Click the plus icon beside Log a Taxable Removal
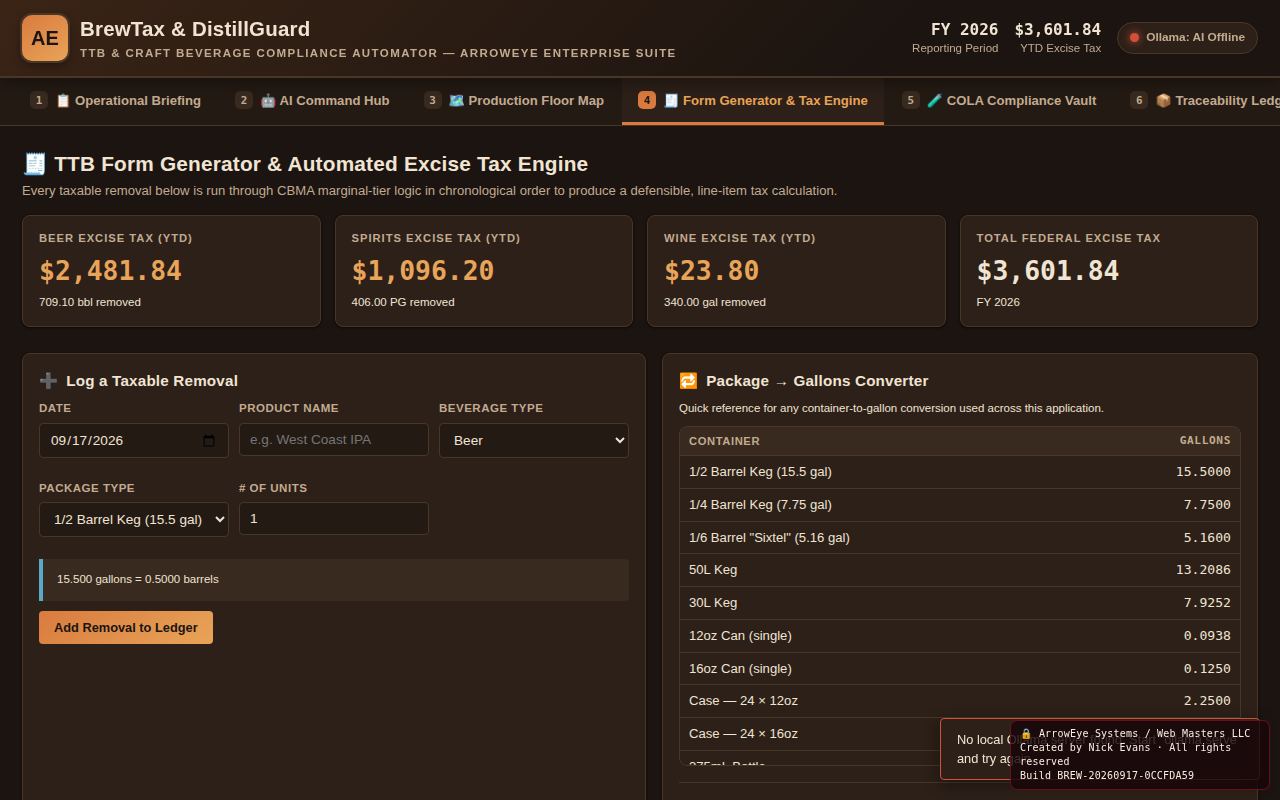The width and height of the screenshot is (1280, 800). pos(48,381)
